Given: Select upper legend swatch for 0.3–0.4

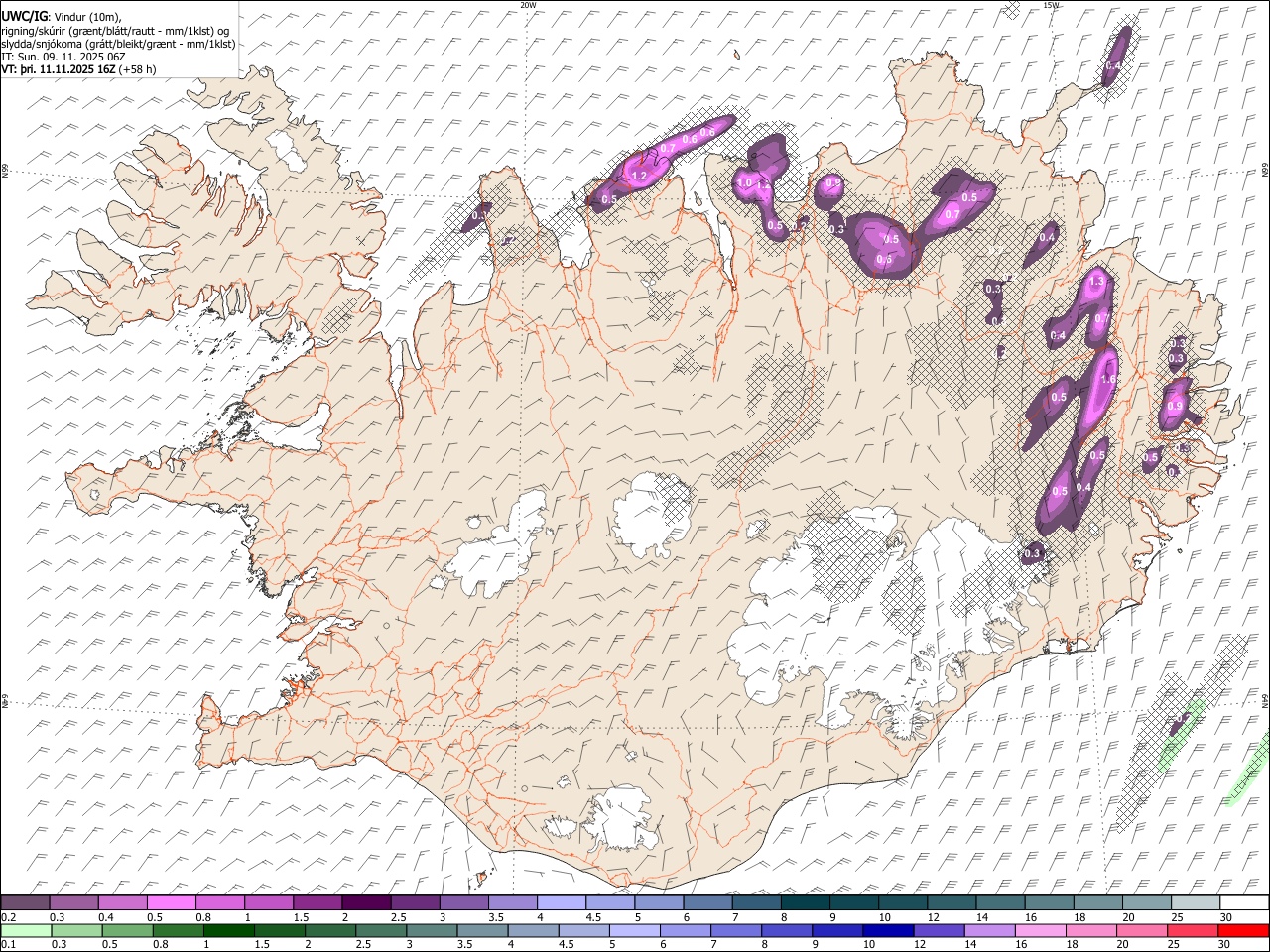Looking at the screenshot, I should point(74,903).
